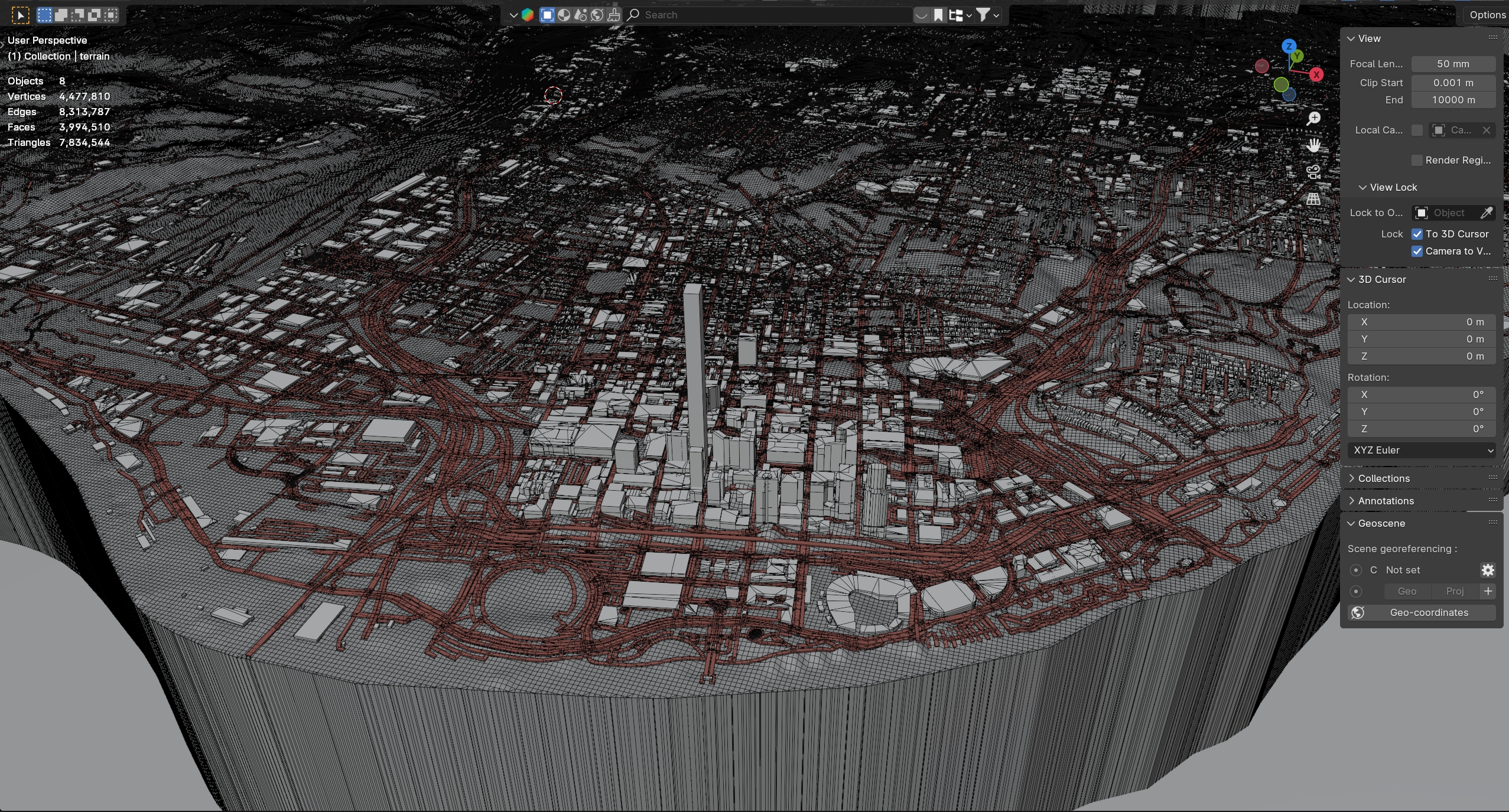Expand the Annotations panel
Viewport: 1509px width, 812px height.
click(x=1386, y=501)
